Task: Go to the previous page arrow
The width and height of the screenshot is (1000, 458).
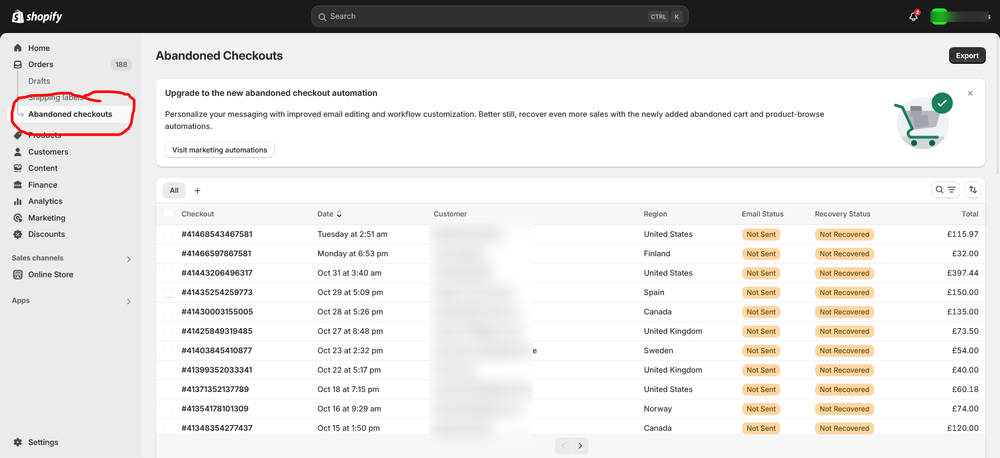Action: 563,446
